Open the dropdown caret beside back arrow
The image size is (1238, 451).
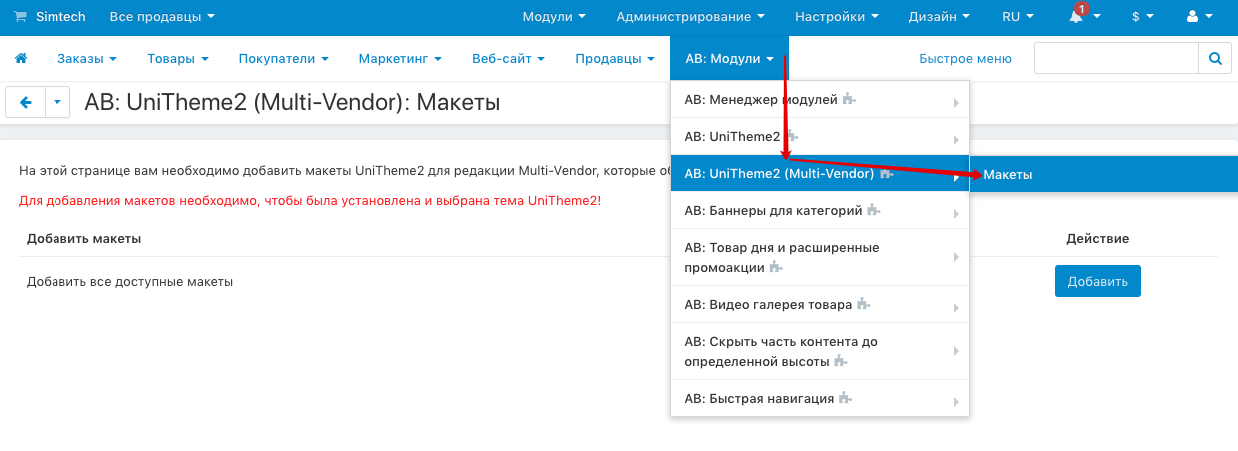click(x=58, y=102)
